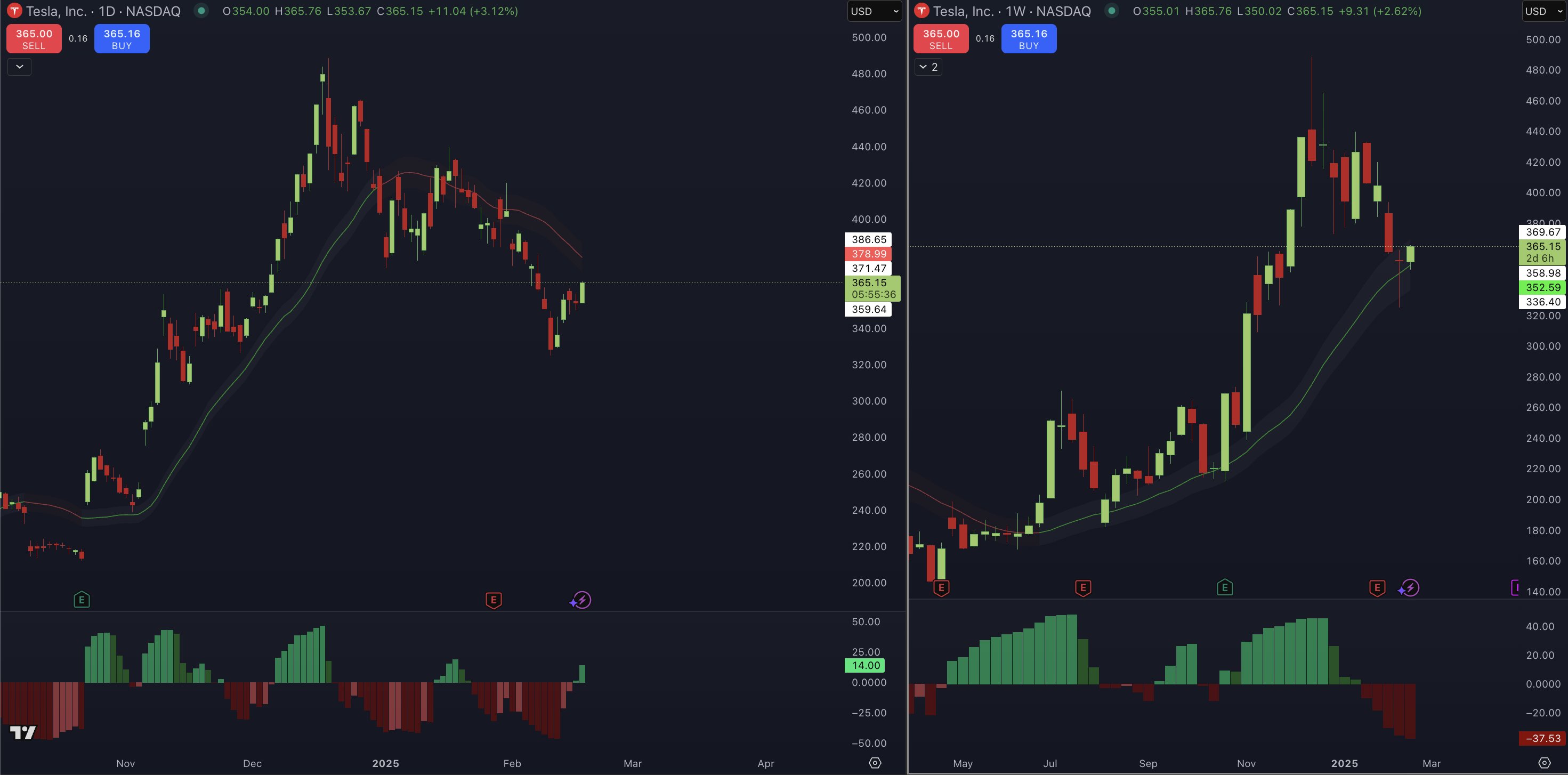Click the 0.16 spread value on the weekly chart
The height and width of the screenshot is (775, 1568).
(x=985, y=38)
